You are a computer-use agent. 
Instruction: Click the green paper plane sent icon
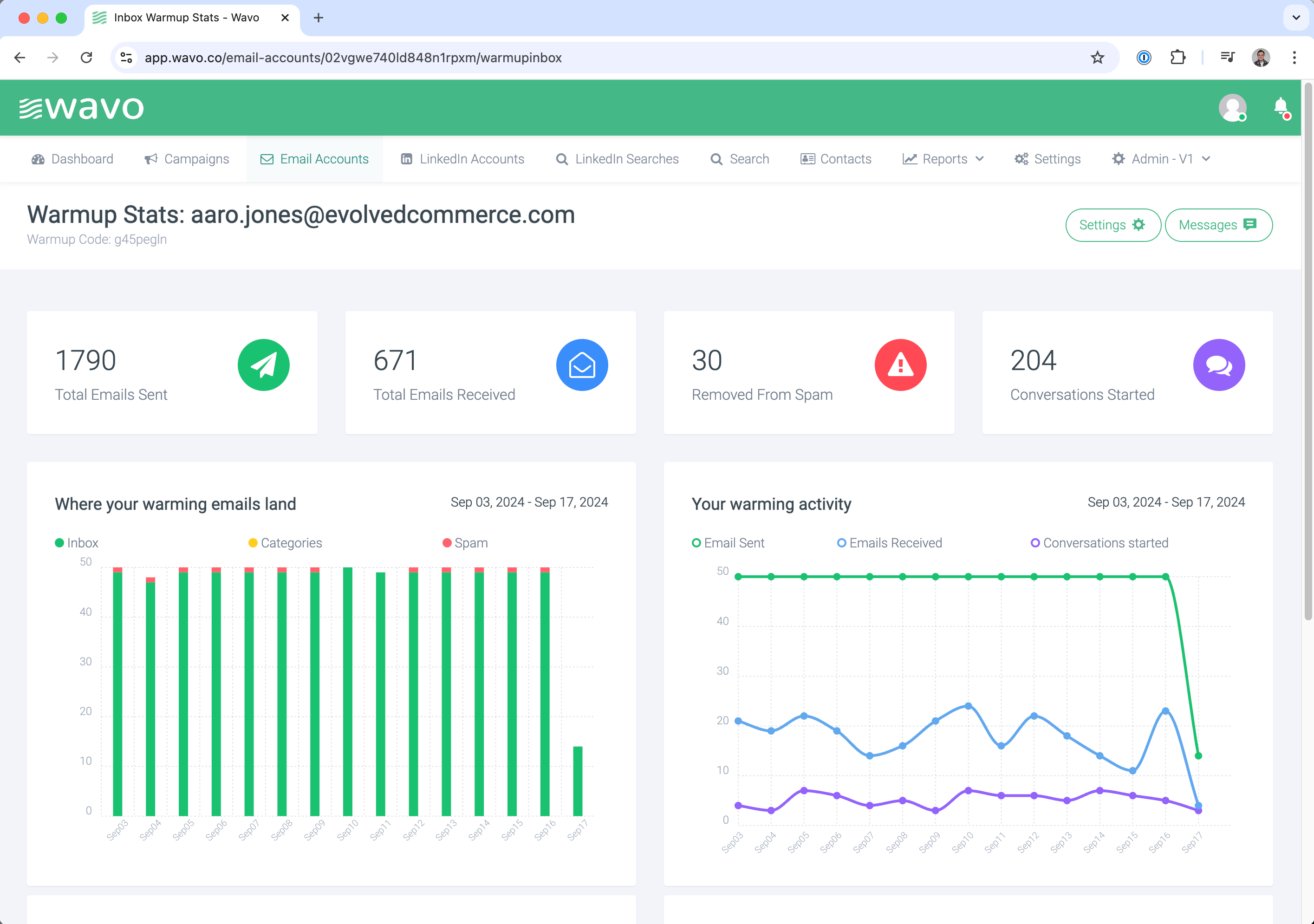tap(263, 365)
